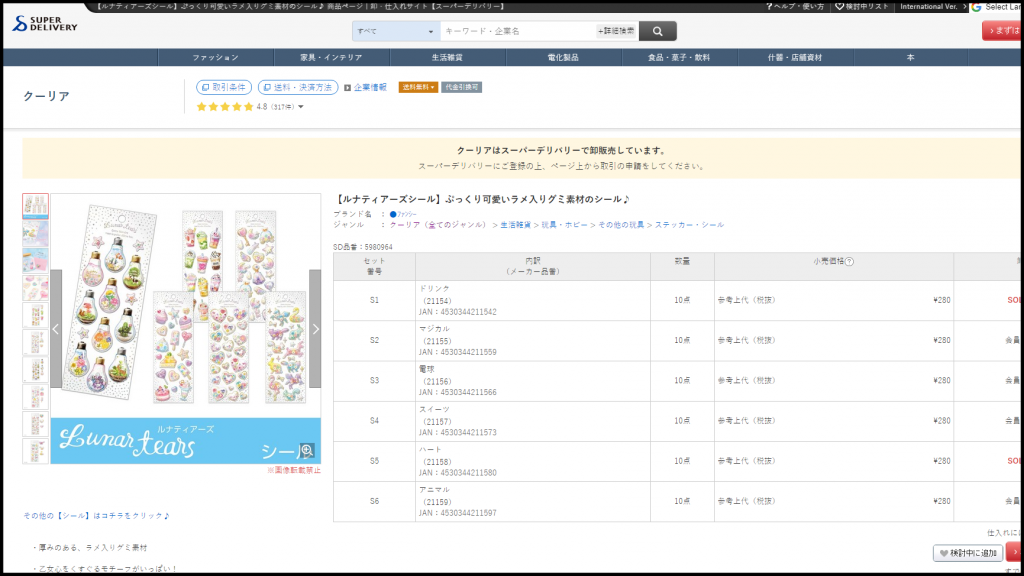Open the 玩具・ホビー breadcrumb link
This screenshot has width=1024, height=576.
pos(564,225)
